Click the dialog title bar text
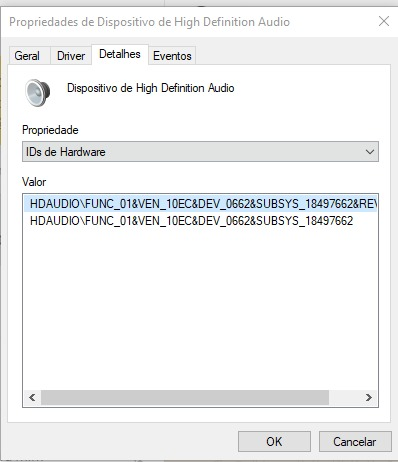Screen dimensions: 398x462 pos(149,22)
